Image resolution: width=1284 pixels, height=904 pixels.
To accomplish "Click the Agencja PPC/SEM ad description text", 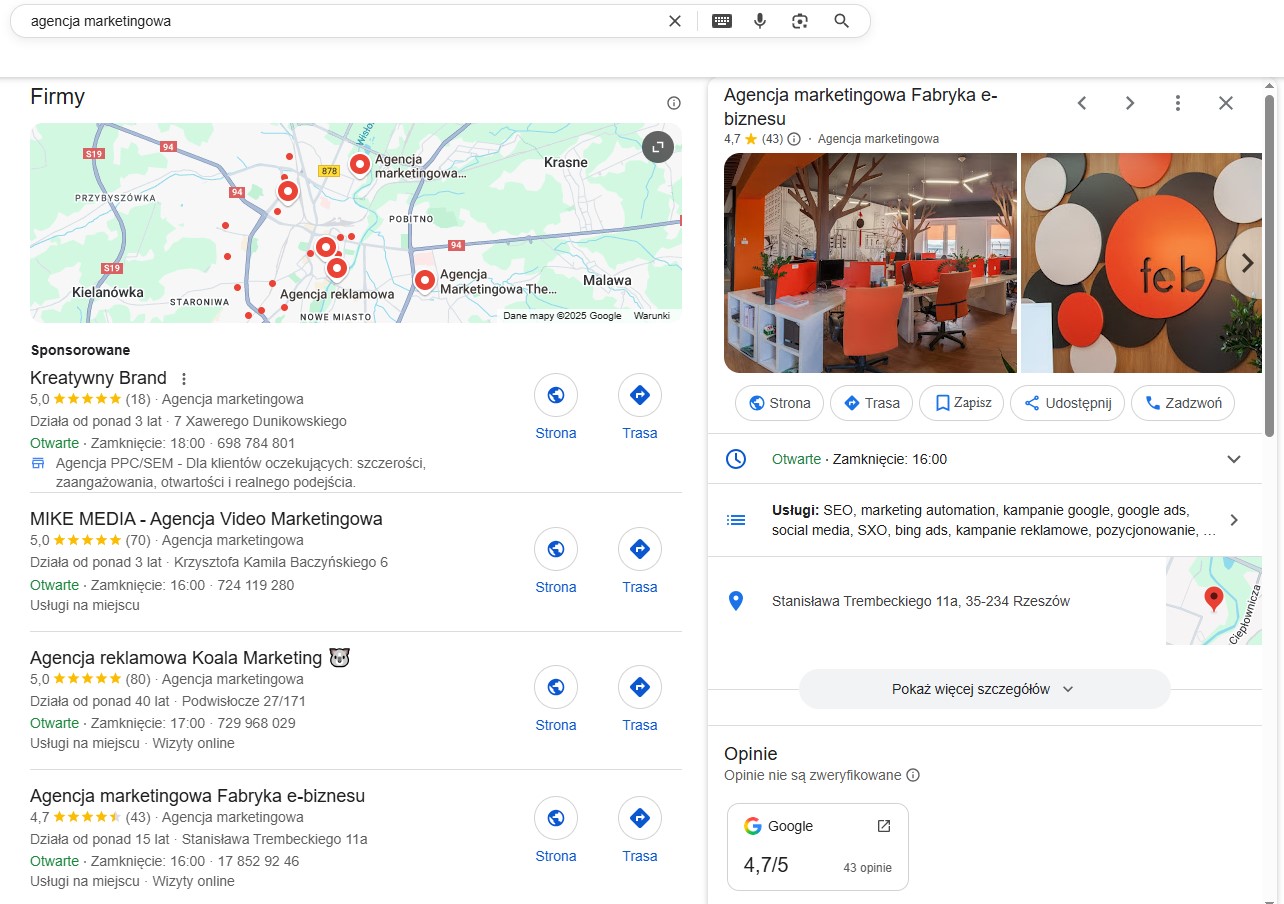I will 241,473.
